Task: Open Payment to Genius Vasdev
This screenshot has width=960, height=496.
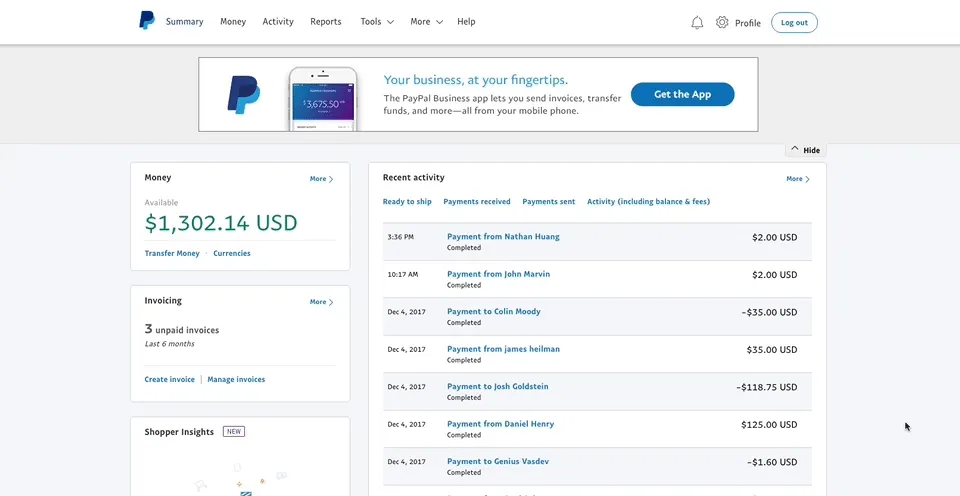Action: coord(498,461)
